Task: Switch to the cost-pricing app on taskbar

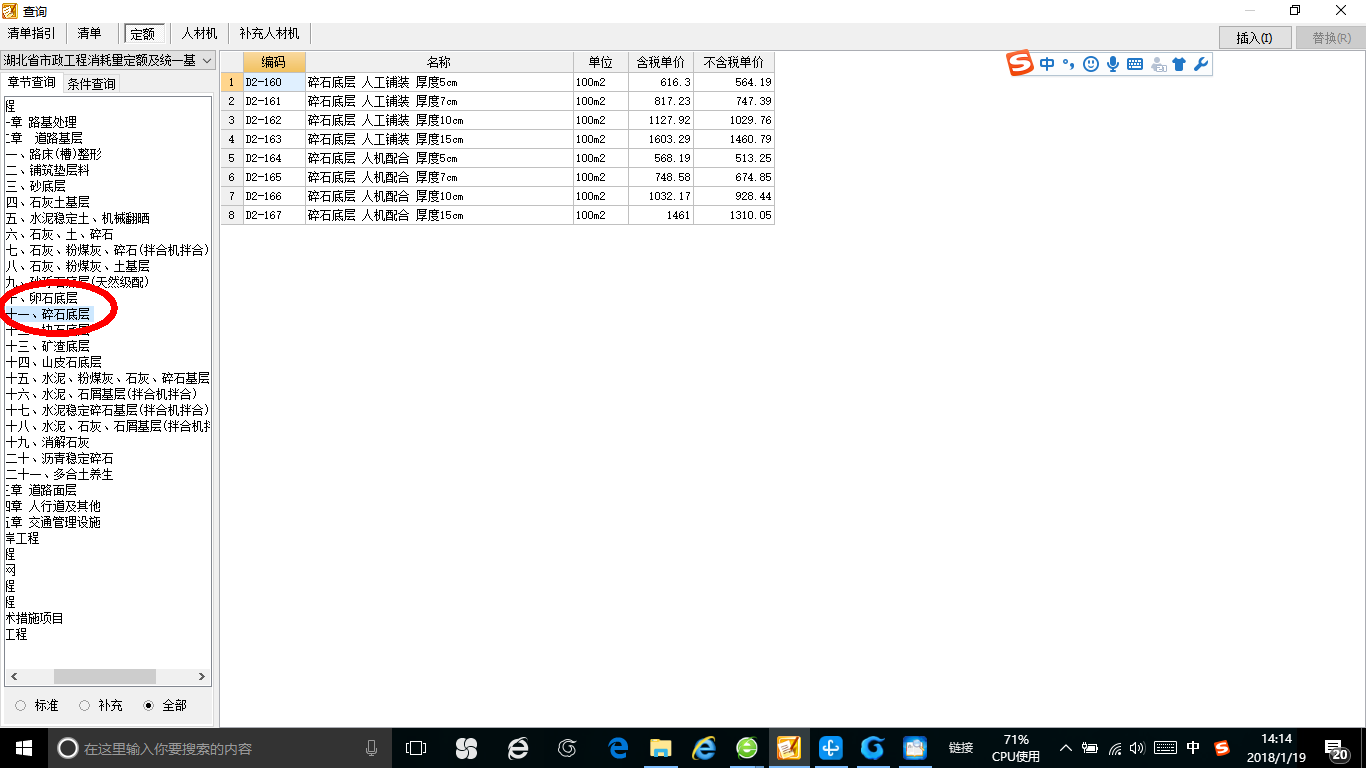Action: (x=789, y=748)
